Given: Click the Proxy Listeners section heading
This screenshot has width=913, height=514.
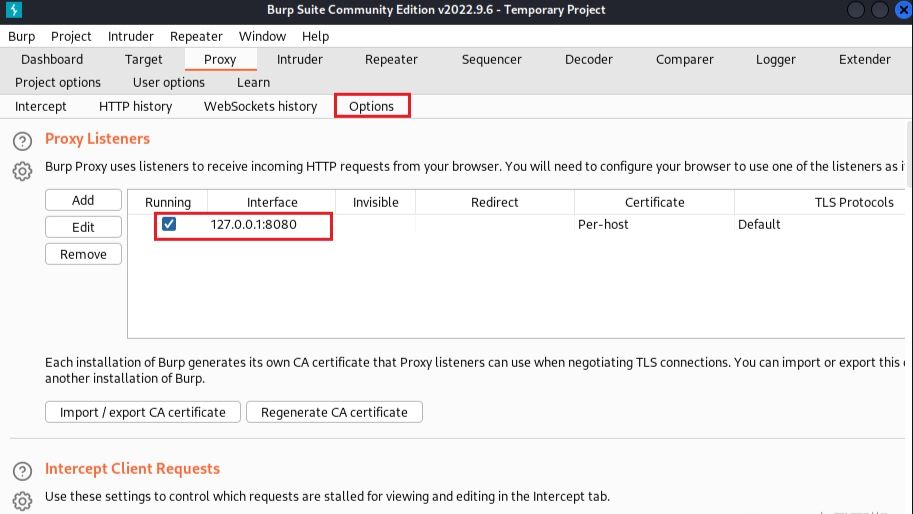Looking at the screenshot, I should point(97,139).
